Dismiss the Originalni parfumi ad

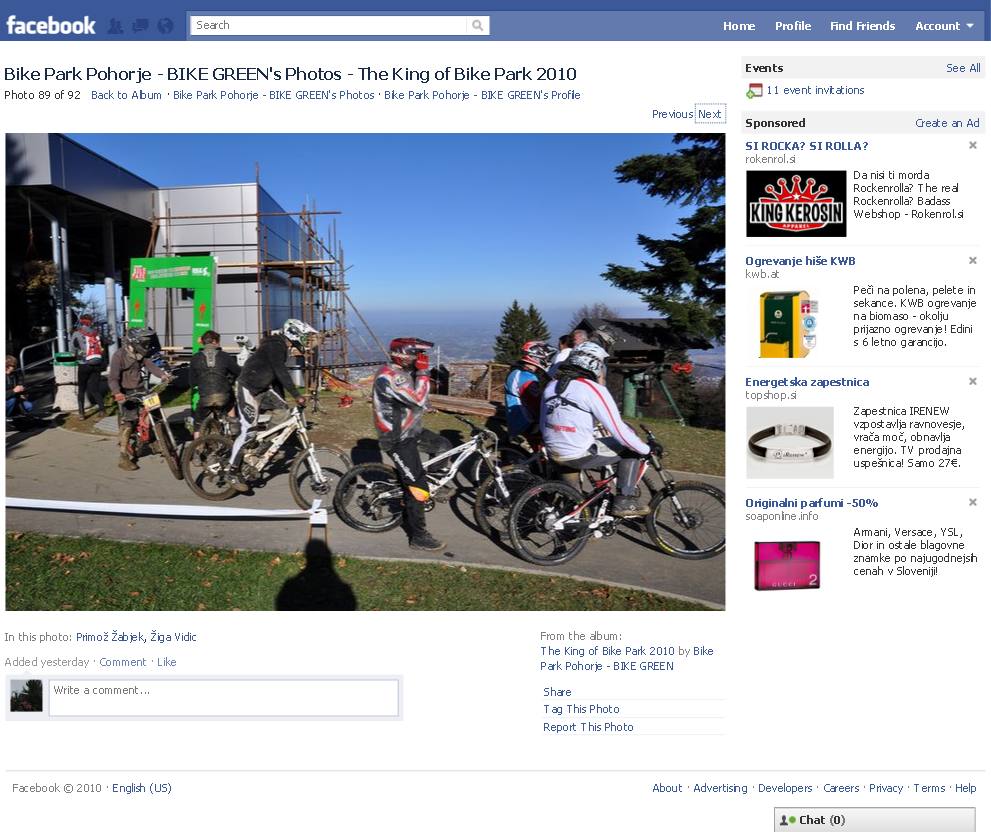point(973,502)
